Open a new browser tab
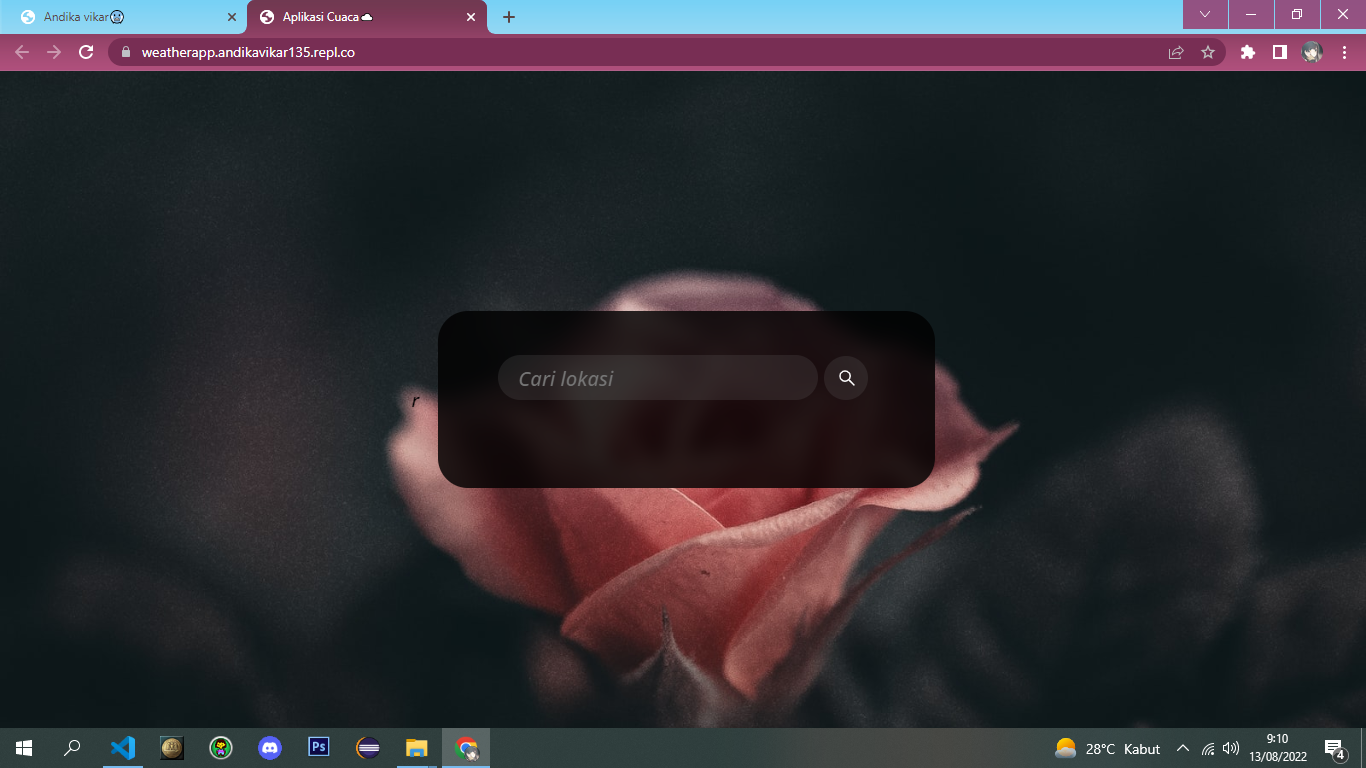1366x768 pixels. 509,17
